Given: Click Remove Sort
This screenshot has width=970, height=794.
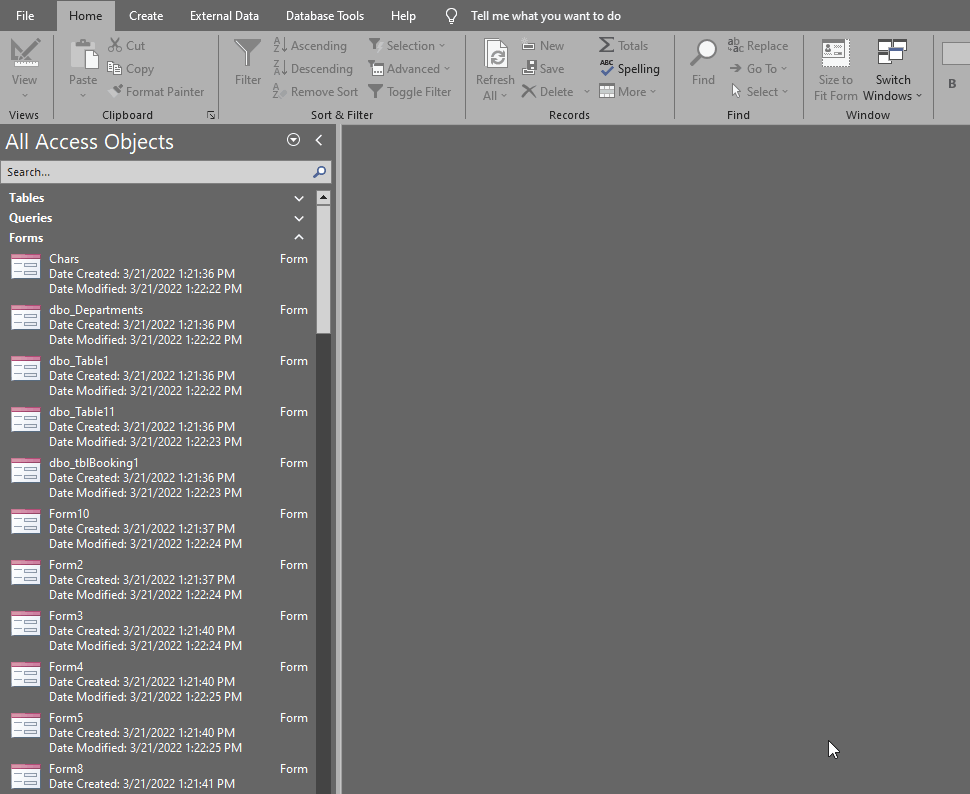Looking at the screenshot, I should (x=315, y=92).
